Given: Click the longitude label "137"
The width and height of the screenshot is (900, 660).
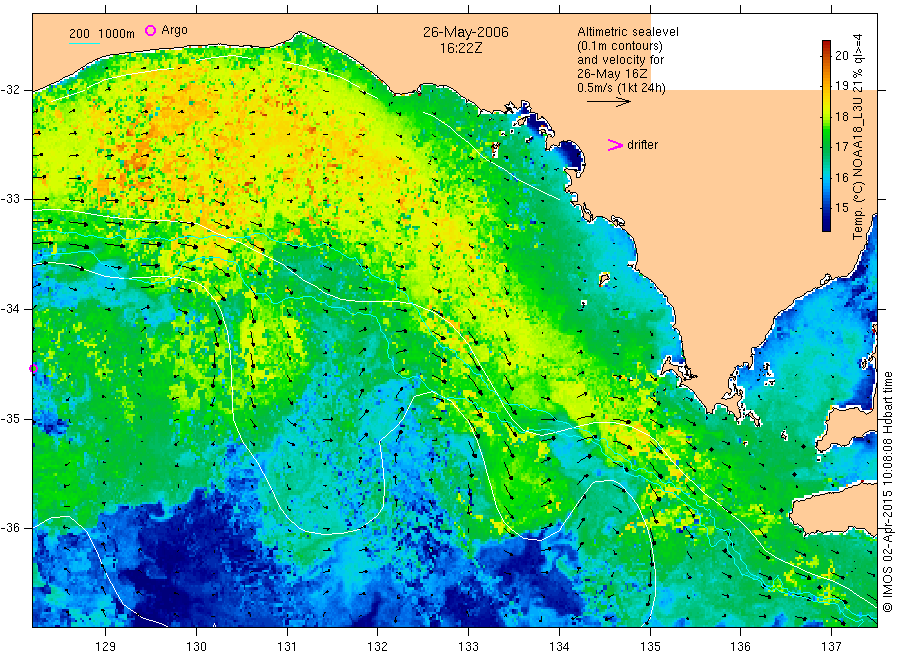Looking at the screenshot, I should click(x=831, y=647).
